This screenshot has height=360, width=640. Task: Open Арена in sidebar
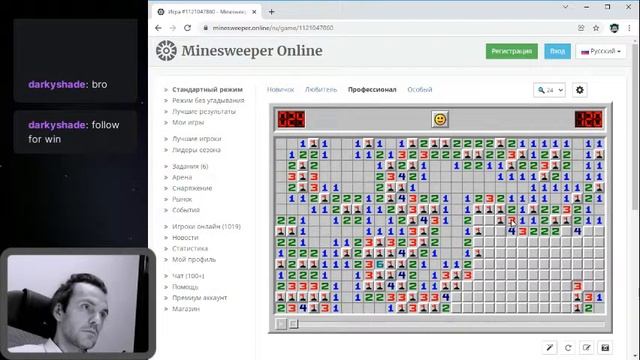click(182, 177)
